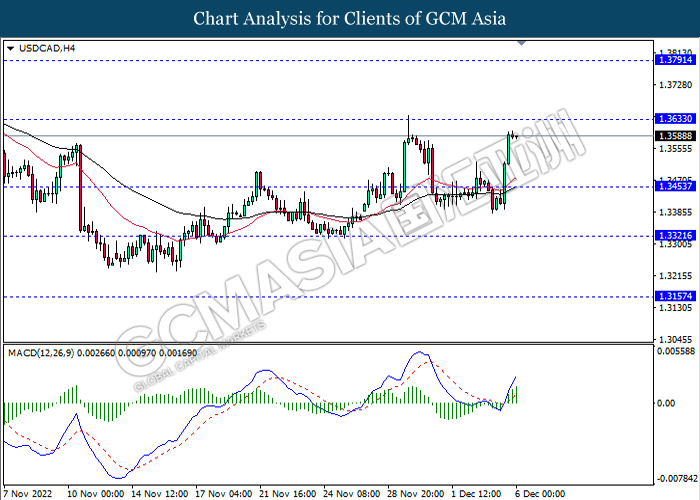The height and width of the screenshot is (500, 700).
Task: Click the 21 Nov 16:00 time label
Action: tap(288, 494)
